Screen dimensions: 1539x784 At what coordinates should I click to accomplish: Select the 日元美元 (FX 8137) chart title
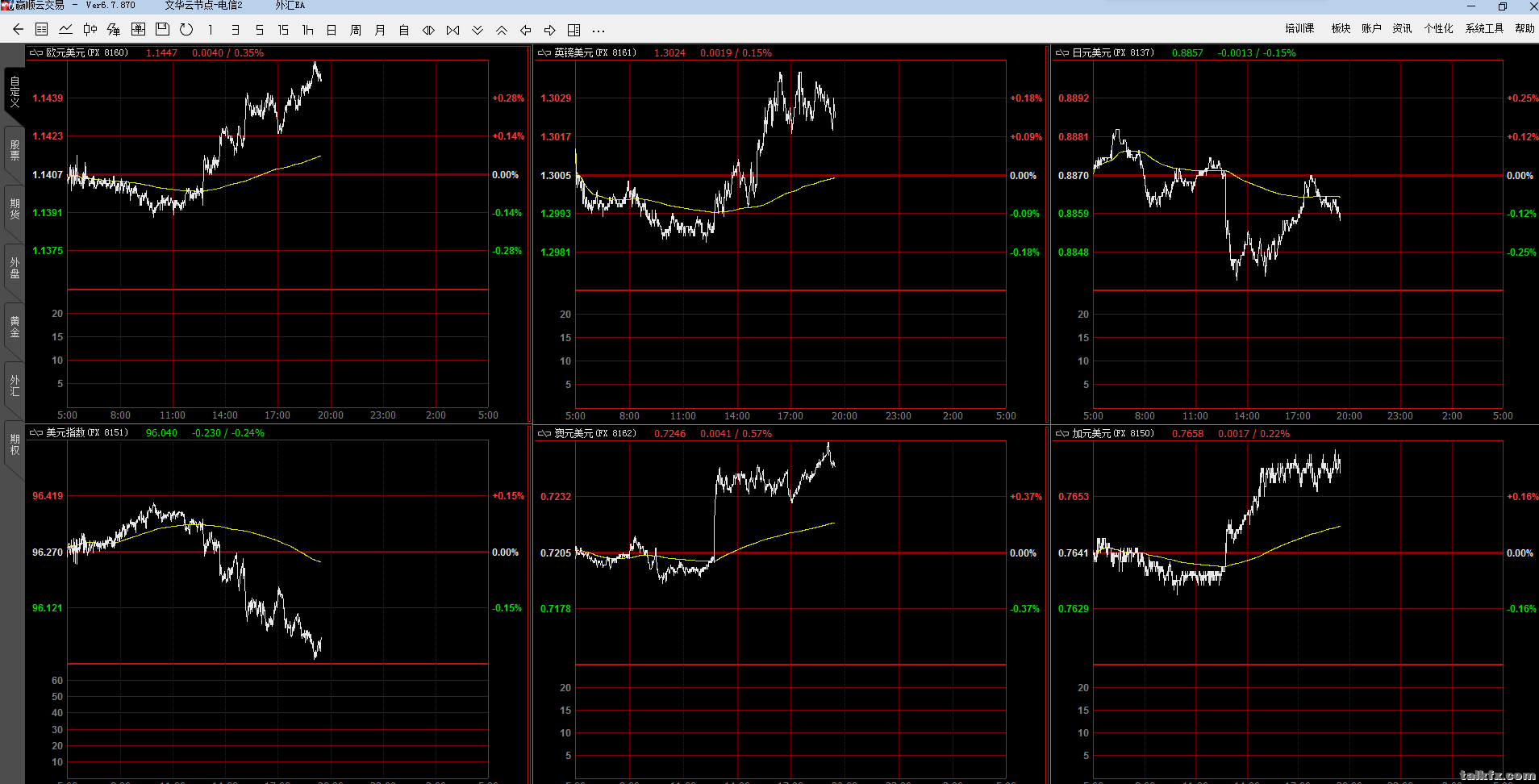pyautogui.click(x=1113, y=52)
